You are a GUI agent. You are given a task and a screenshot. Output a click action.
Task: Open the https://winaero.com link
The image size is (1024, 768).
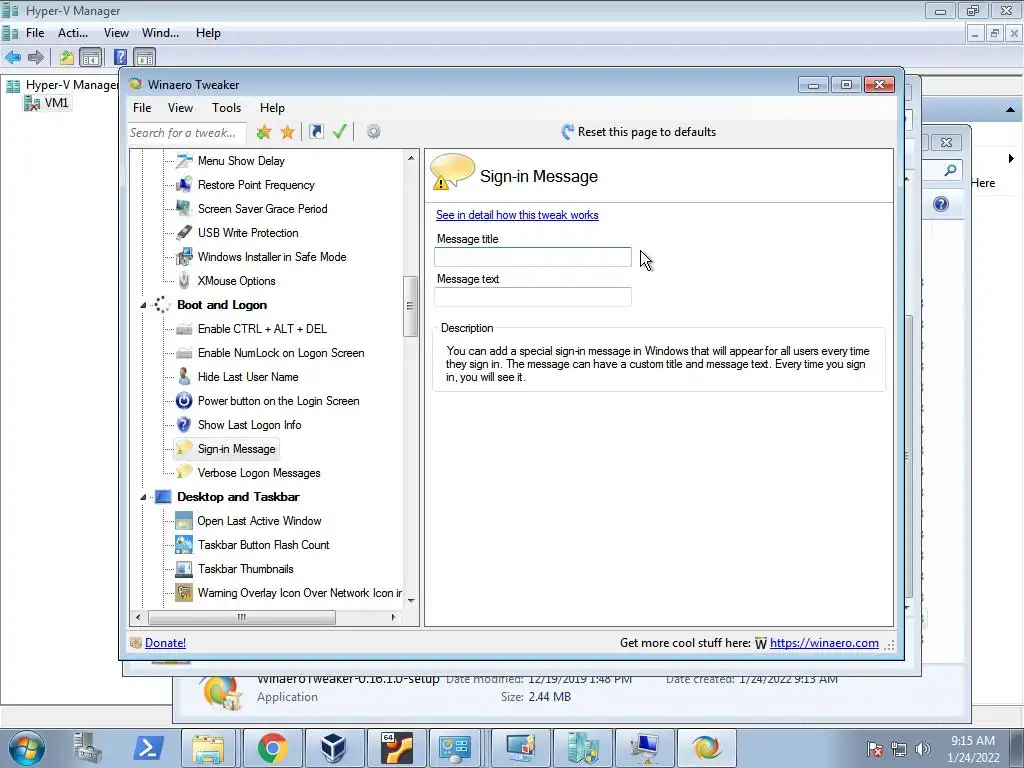tap(824, 643)
